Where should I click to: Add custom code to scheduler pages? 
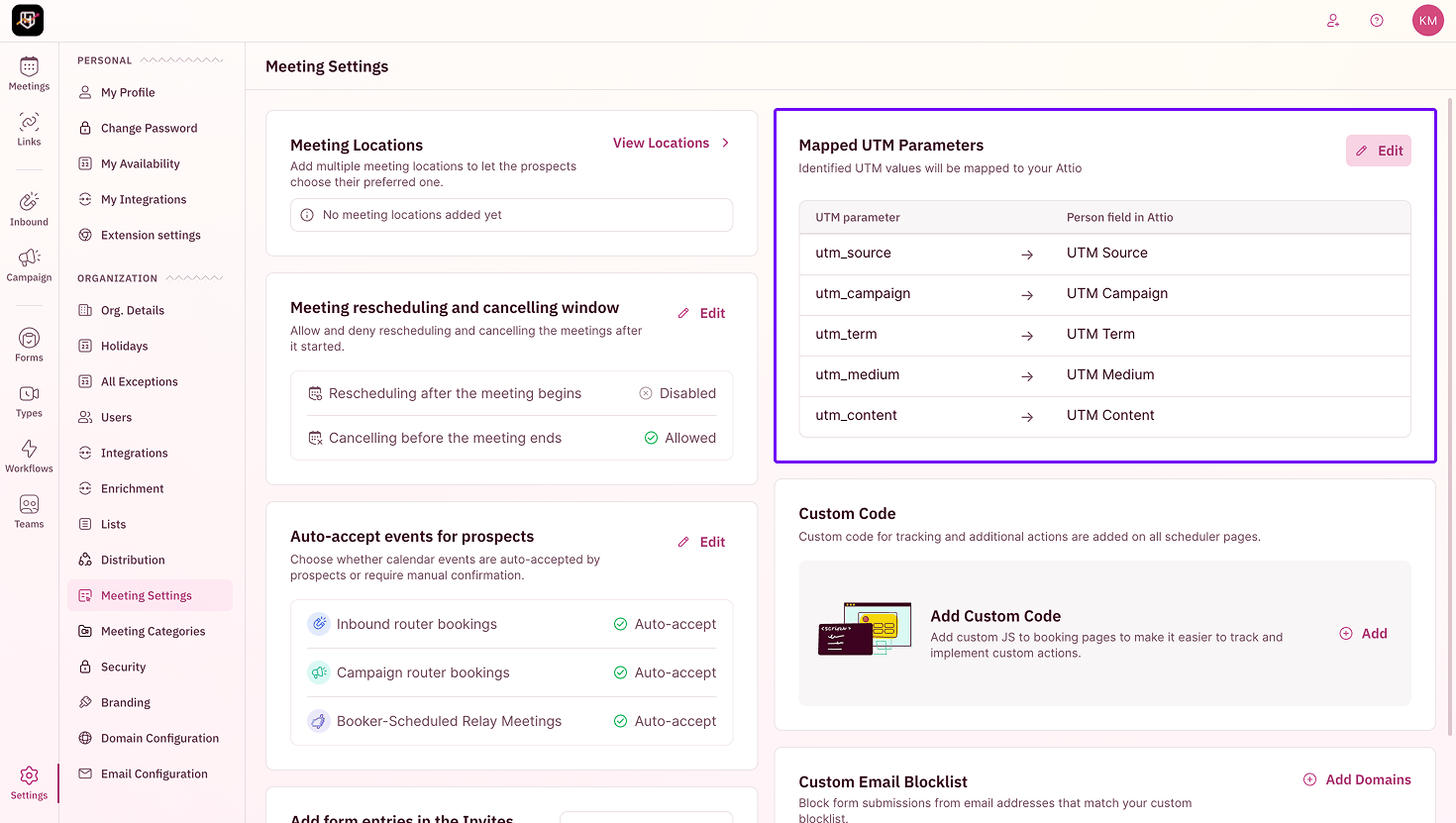click(1364, 634)
